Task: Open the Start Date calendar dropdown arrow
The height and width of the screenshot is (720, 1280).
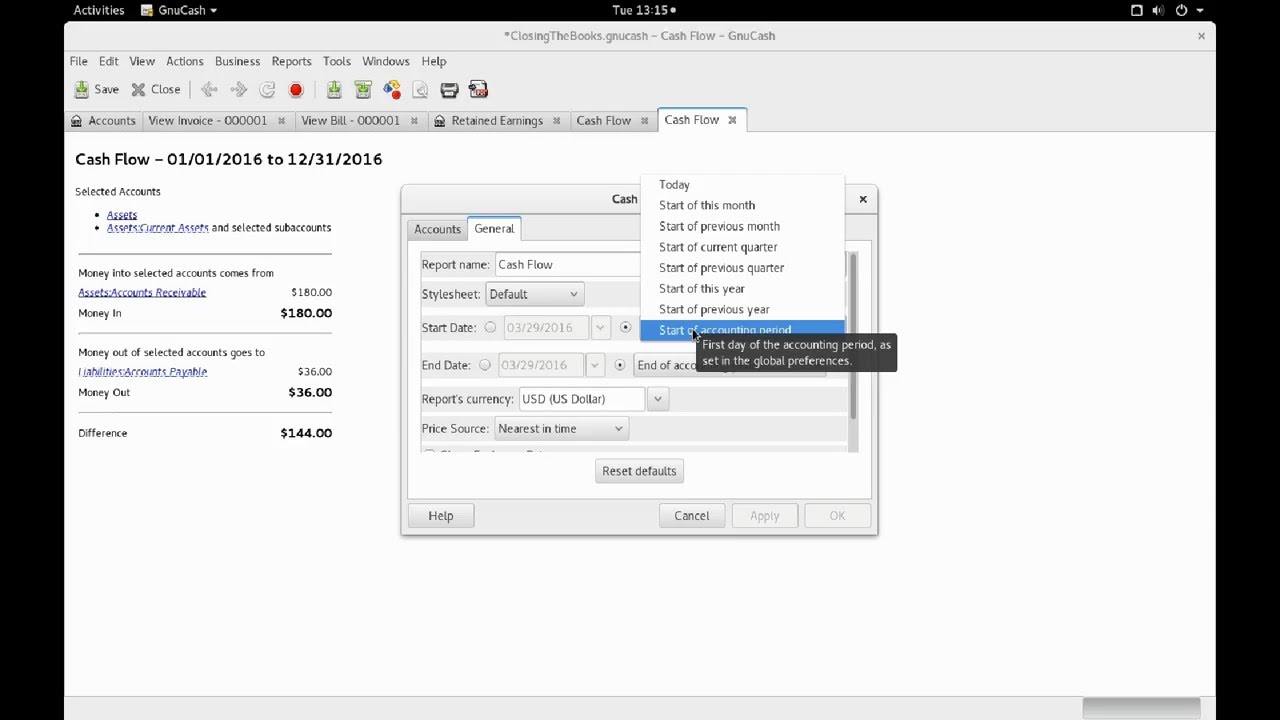Action: [600, 327]
